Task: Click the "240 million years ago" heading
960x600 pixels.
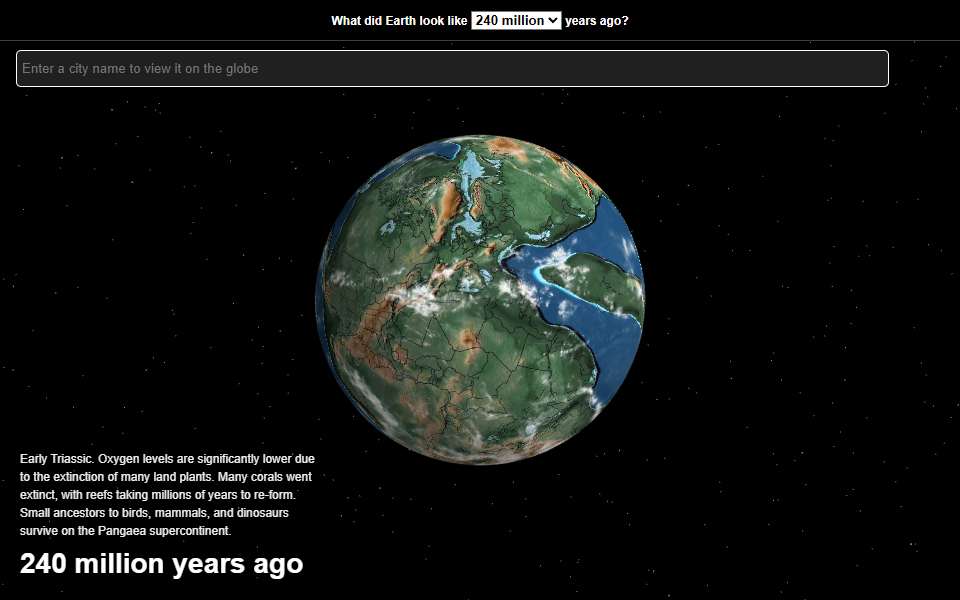Action: [x=162, y=564]
